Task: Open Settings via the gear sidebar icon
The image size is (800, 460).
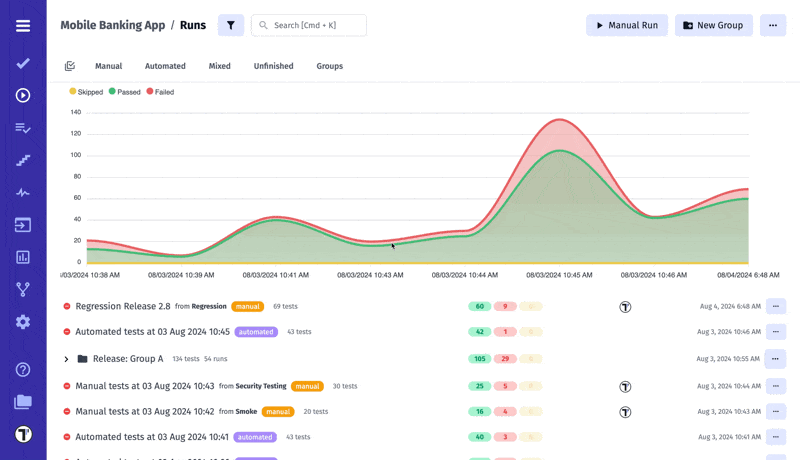Action: tap(23, 322)
